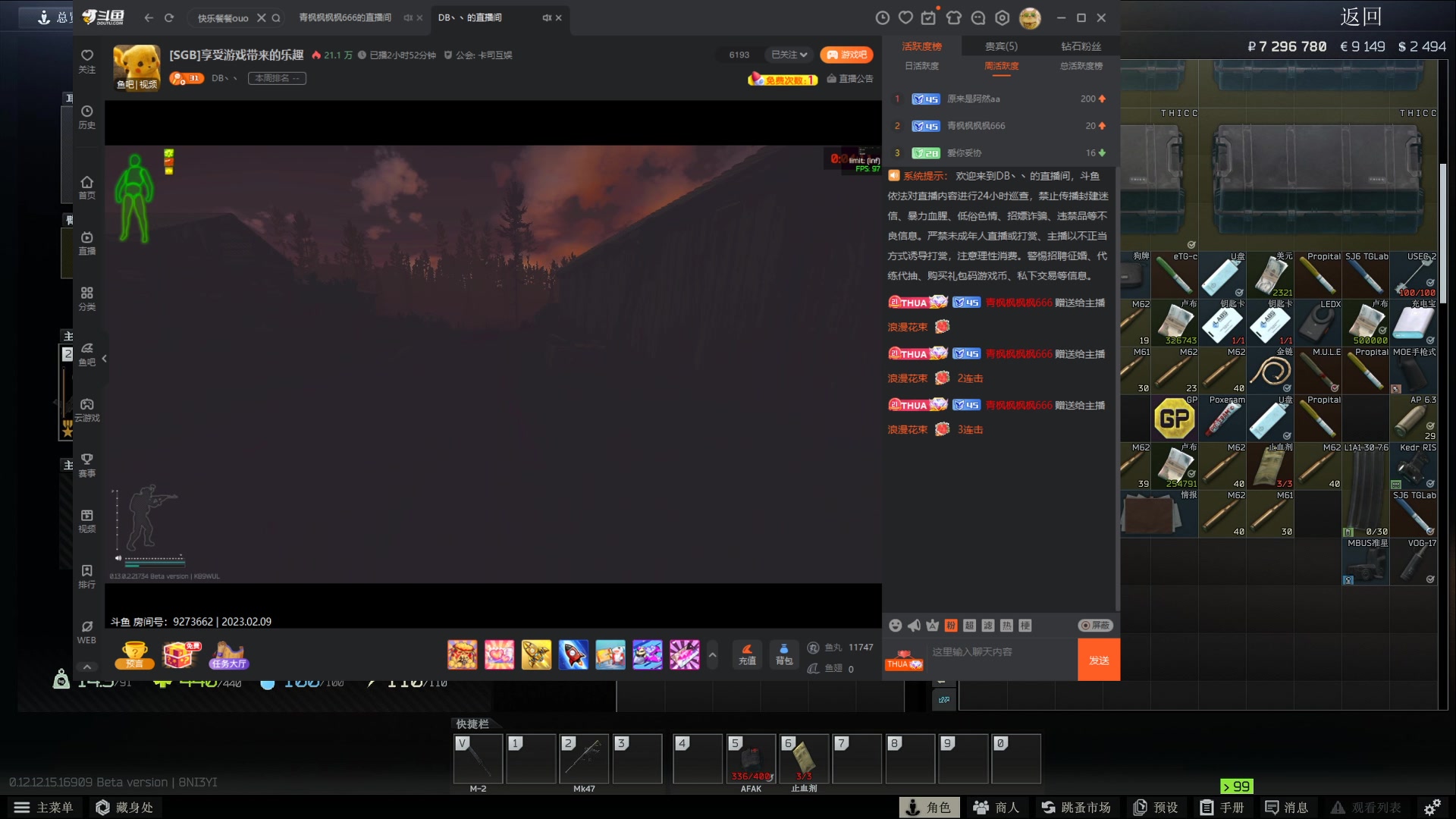Open 充值 recharge

coord(747,654)
